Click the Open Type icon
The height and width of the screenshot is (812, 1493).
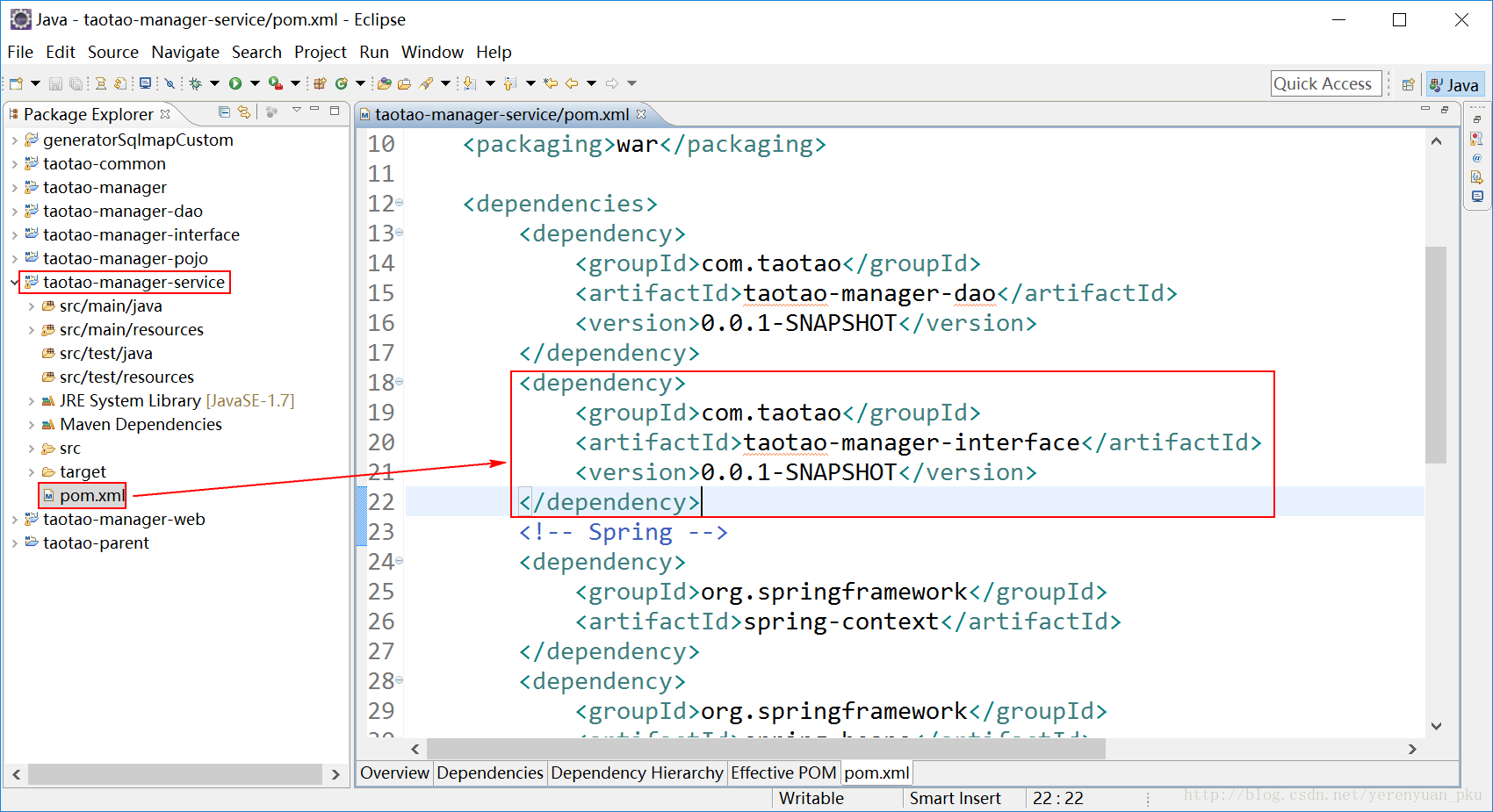pos(384,83)
